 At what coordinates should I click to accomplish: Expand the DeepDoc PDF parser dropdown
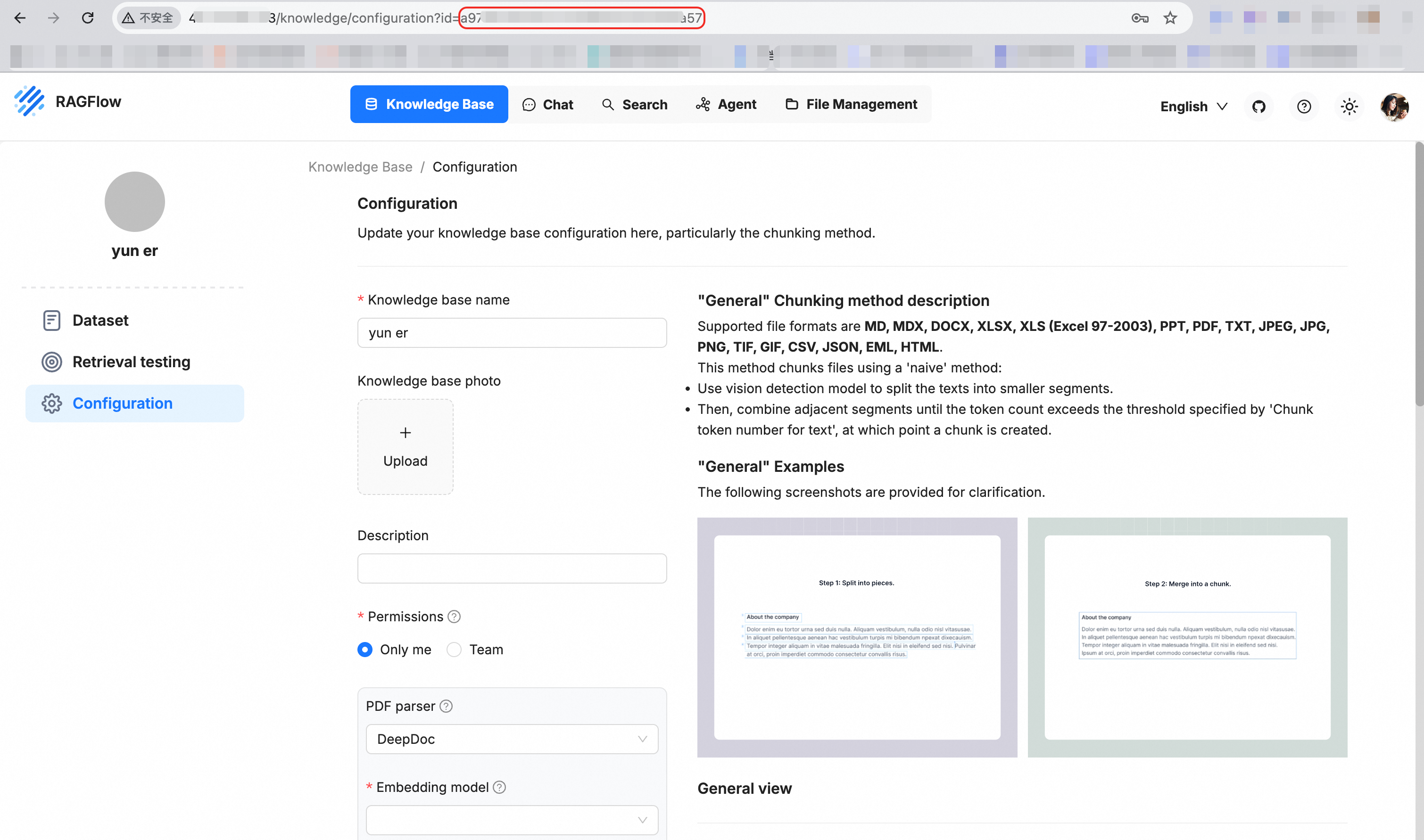(x=511, y=739)
